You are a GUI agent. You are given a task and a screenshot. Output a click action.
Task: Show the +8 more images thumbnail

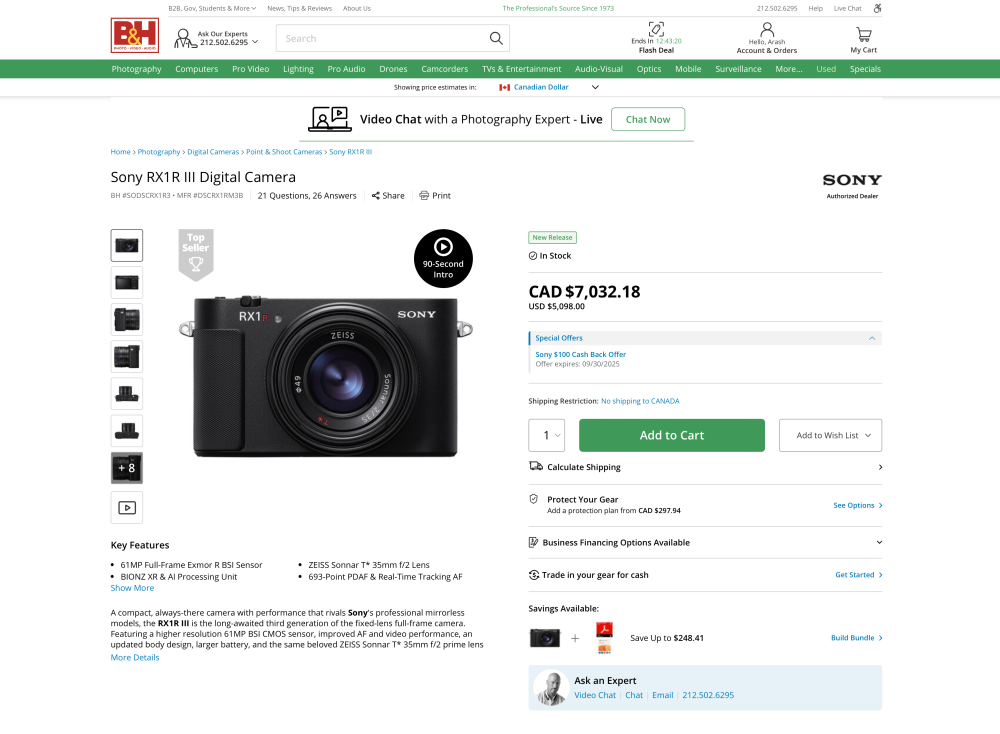point(127,468)
